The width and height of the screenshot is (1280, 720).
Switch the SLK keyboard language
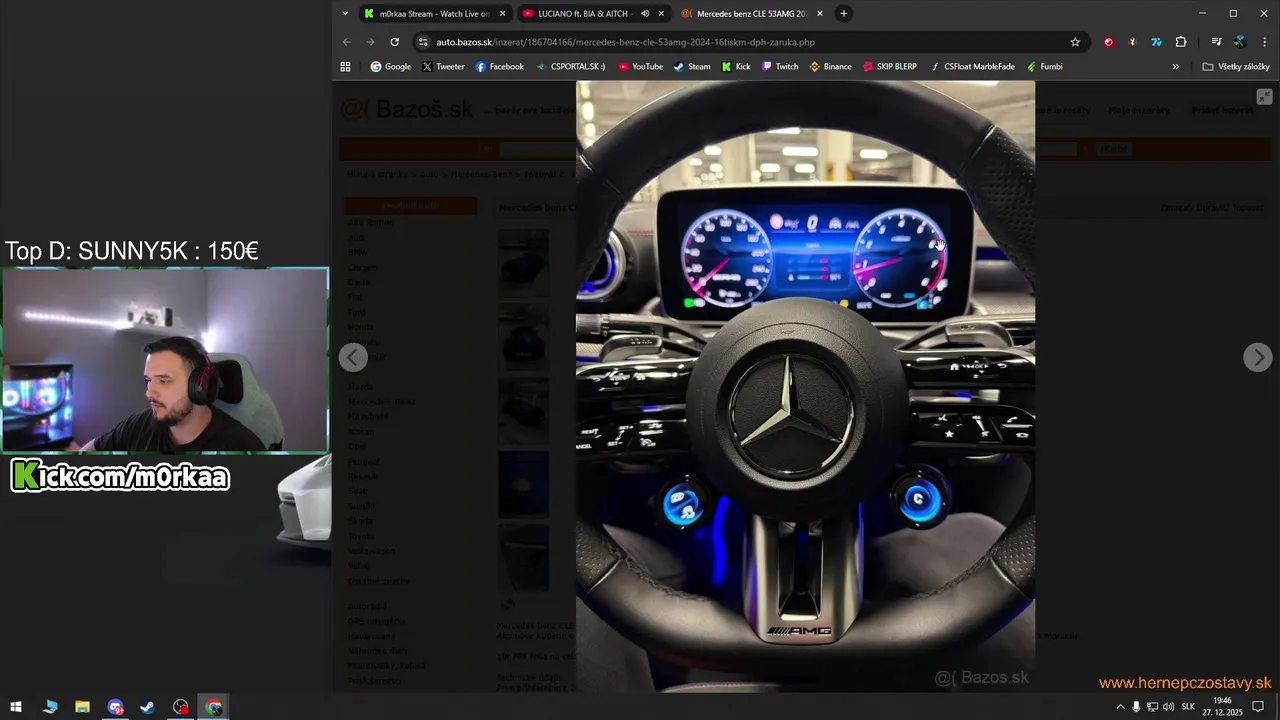tap(1188, 707)
